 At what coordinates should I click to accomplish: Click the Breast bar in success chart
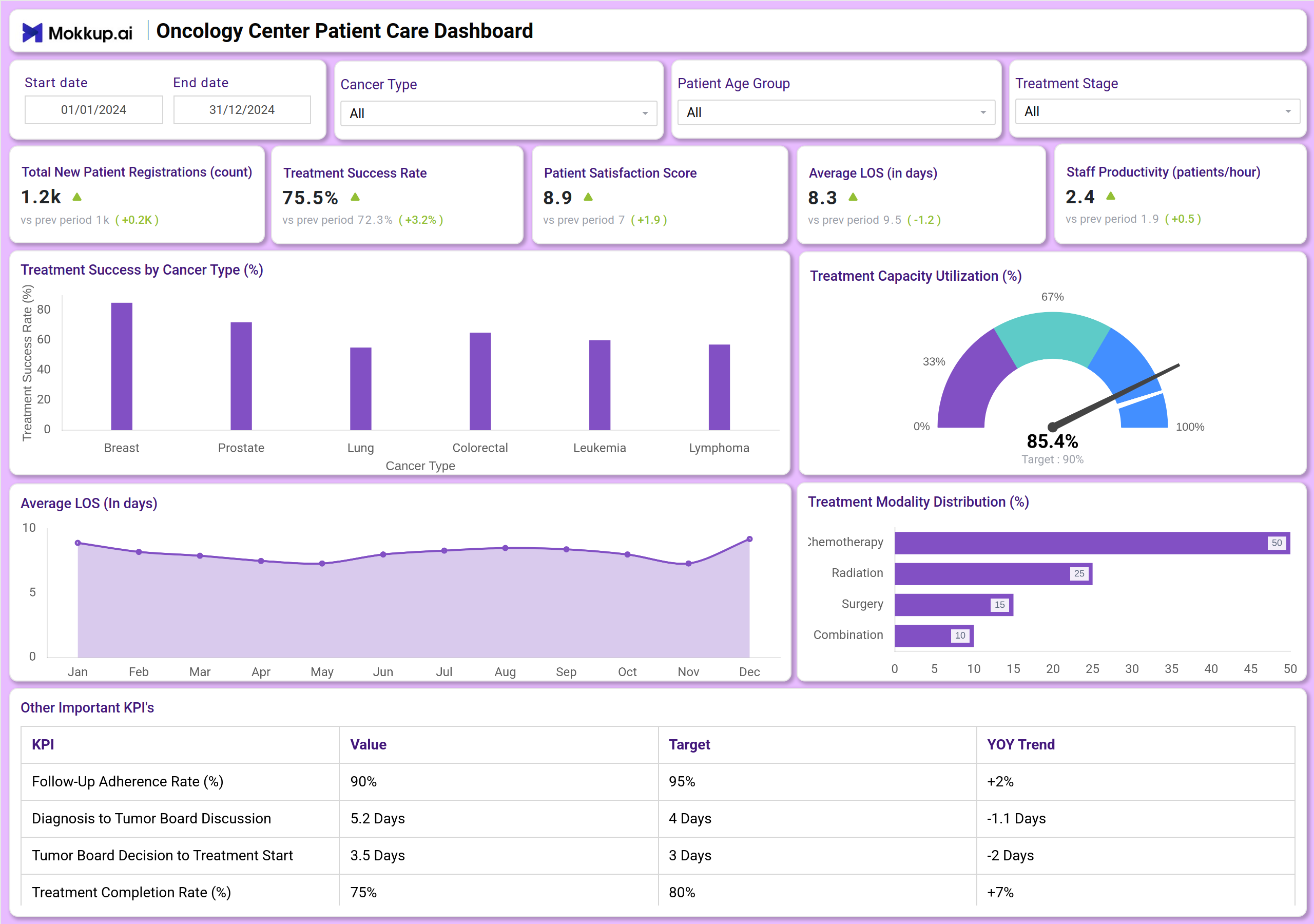121,367
